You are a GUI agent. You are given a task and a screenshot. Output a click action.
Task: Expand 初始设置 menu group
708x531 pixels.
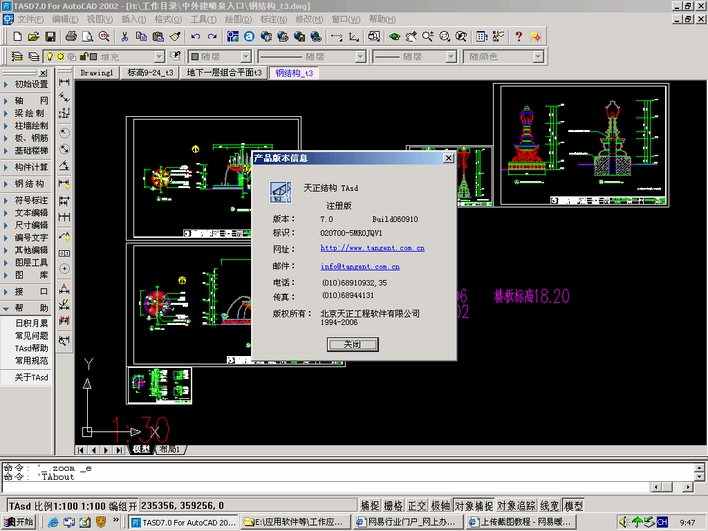pos(26,84)
